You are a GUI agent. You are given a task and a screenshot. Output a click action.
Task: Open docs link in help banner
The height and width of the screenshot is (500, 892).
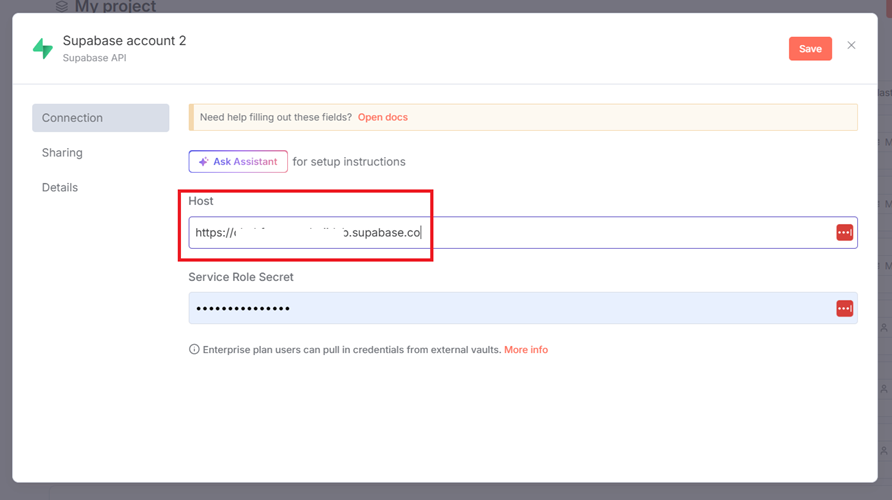point(382,117)
